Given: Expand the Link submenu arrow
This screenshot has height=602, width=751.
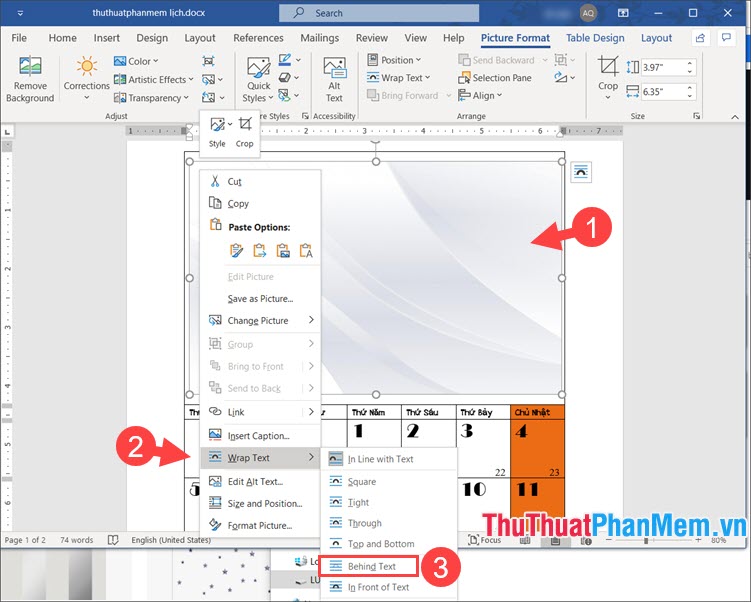Looking at the screenshot, I should pyautogui.click(x=311, y=411).
